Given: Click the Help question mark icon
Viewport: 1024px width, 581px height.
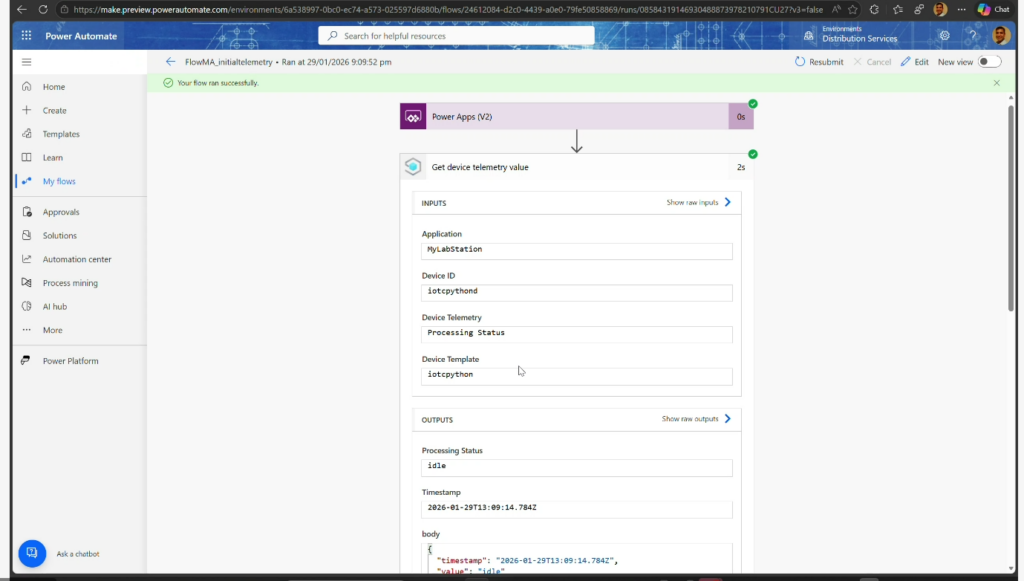Looking at the screenshot, I should click(972, 36).
